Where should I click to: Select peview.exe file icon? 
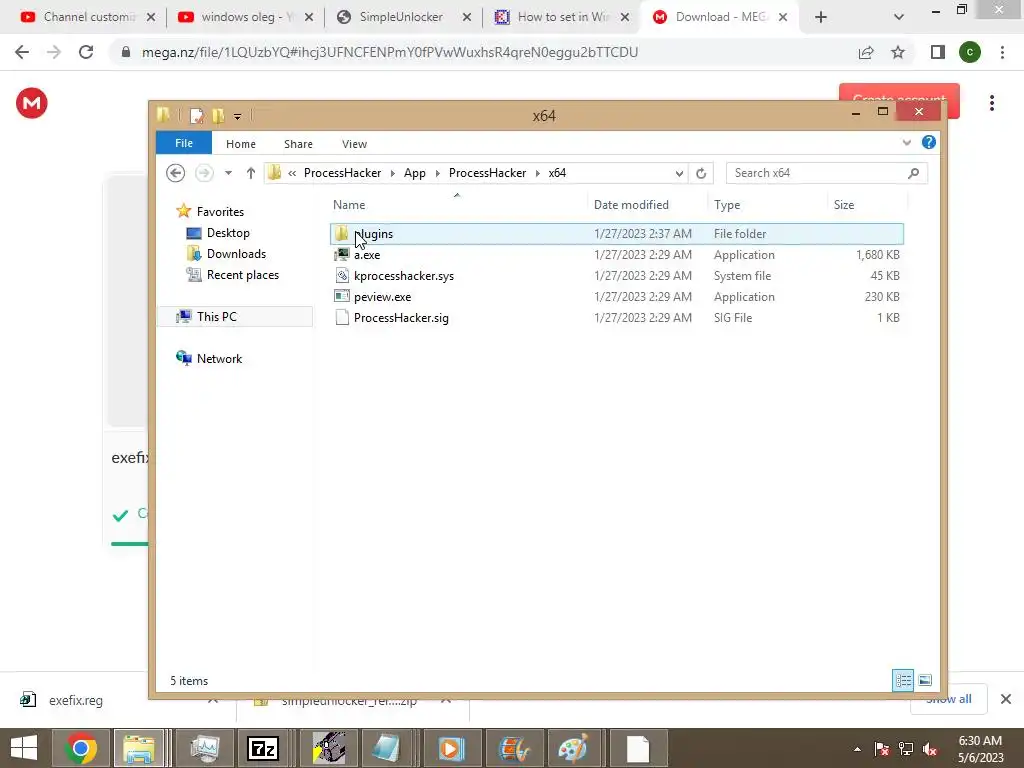pyautogui.click(x=342, y=296)
